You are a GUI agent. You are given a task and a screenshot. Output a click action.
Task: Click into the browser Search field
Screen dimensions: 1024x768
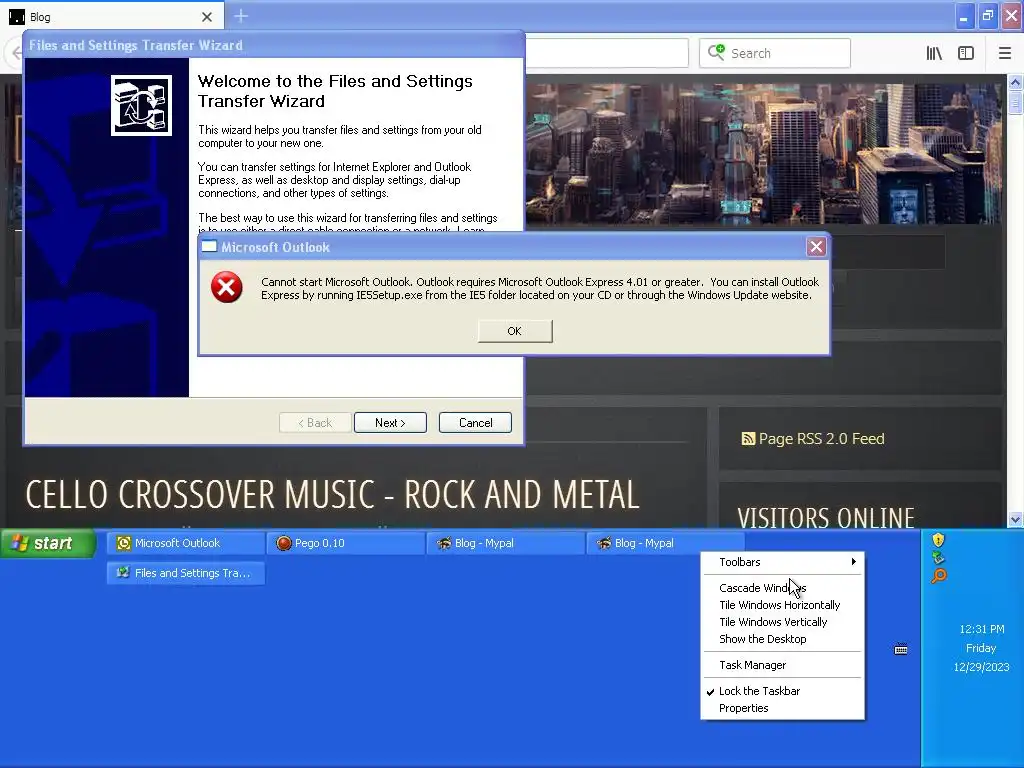[x=775, y=53]
